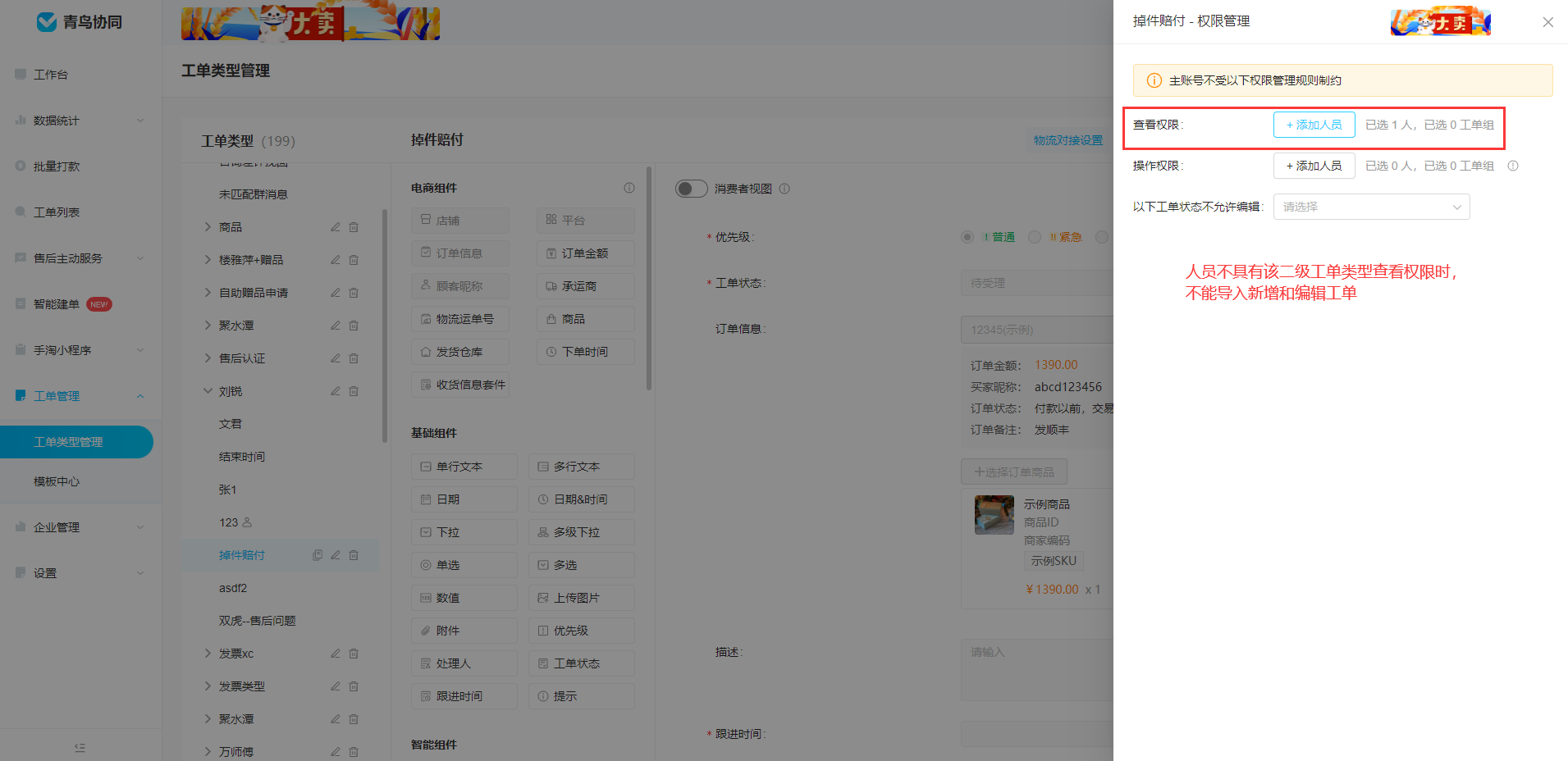Expand the 售后主动服务 sidebar menu

(80, 258)
